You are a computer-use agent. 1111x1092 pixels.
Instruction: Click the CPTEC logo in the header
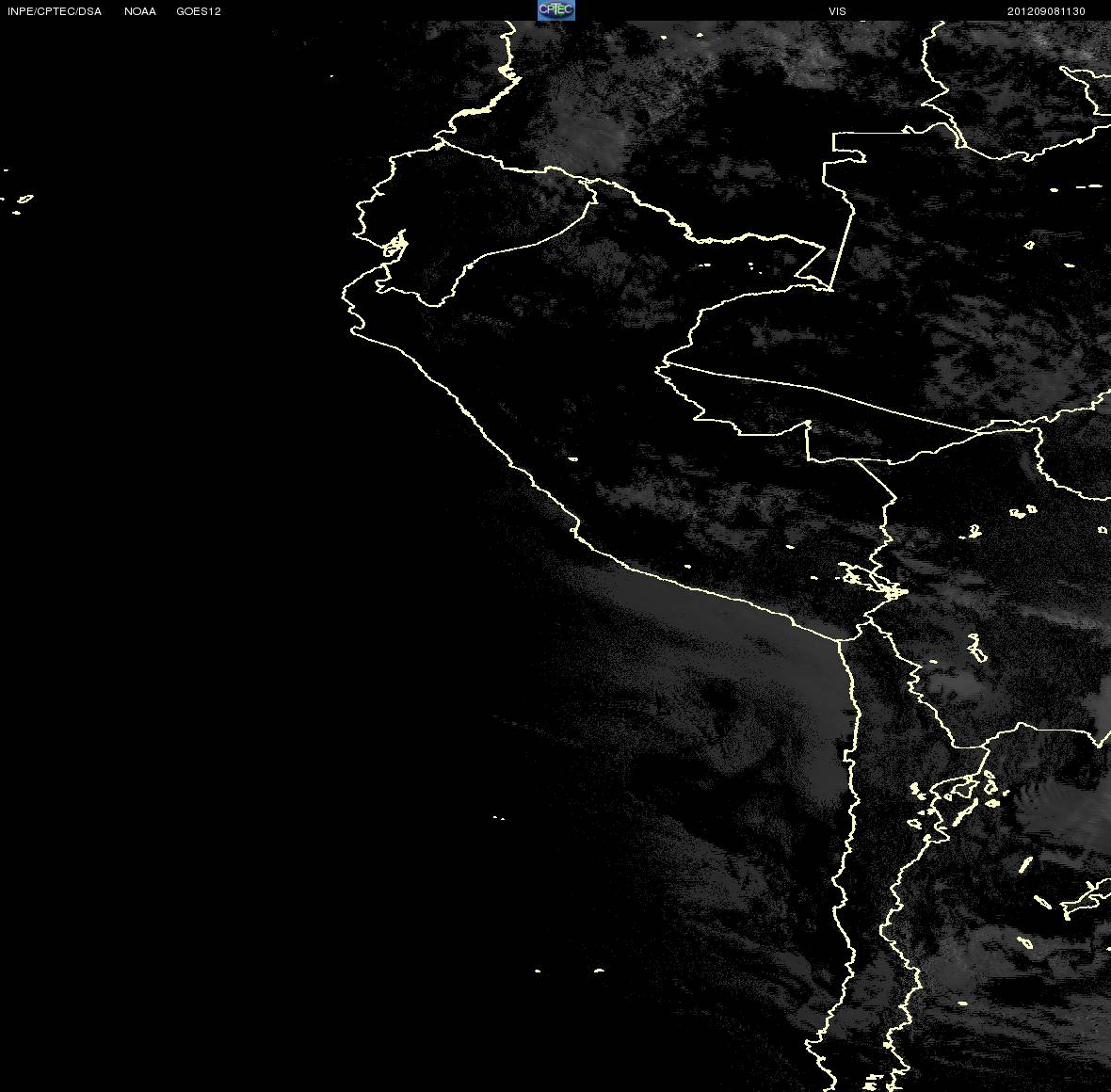(555, 10)
